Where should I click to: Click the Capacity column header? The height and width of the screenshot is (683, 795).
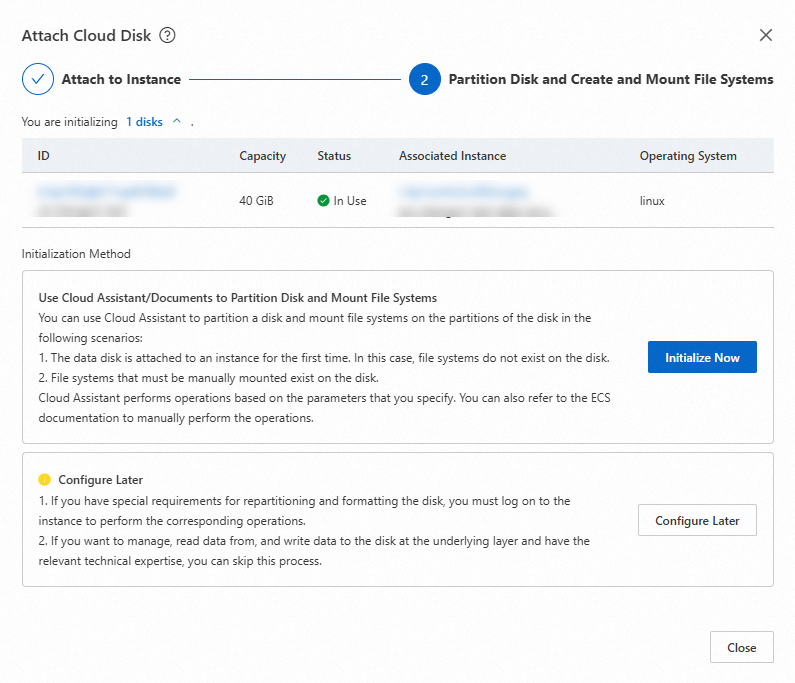tap(262, 156)
